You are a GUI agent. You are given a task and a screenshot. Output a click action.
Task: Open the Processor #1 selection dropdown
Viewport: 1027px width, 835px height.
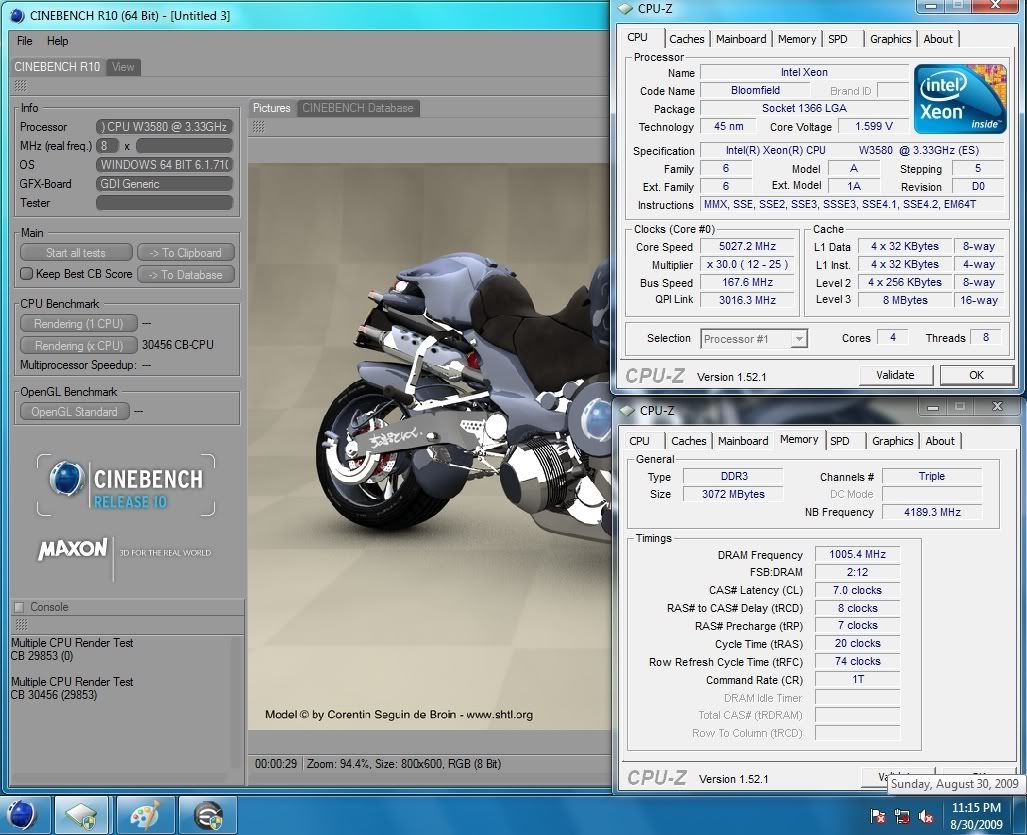click(x=754, y=339)
